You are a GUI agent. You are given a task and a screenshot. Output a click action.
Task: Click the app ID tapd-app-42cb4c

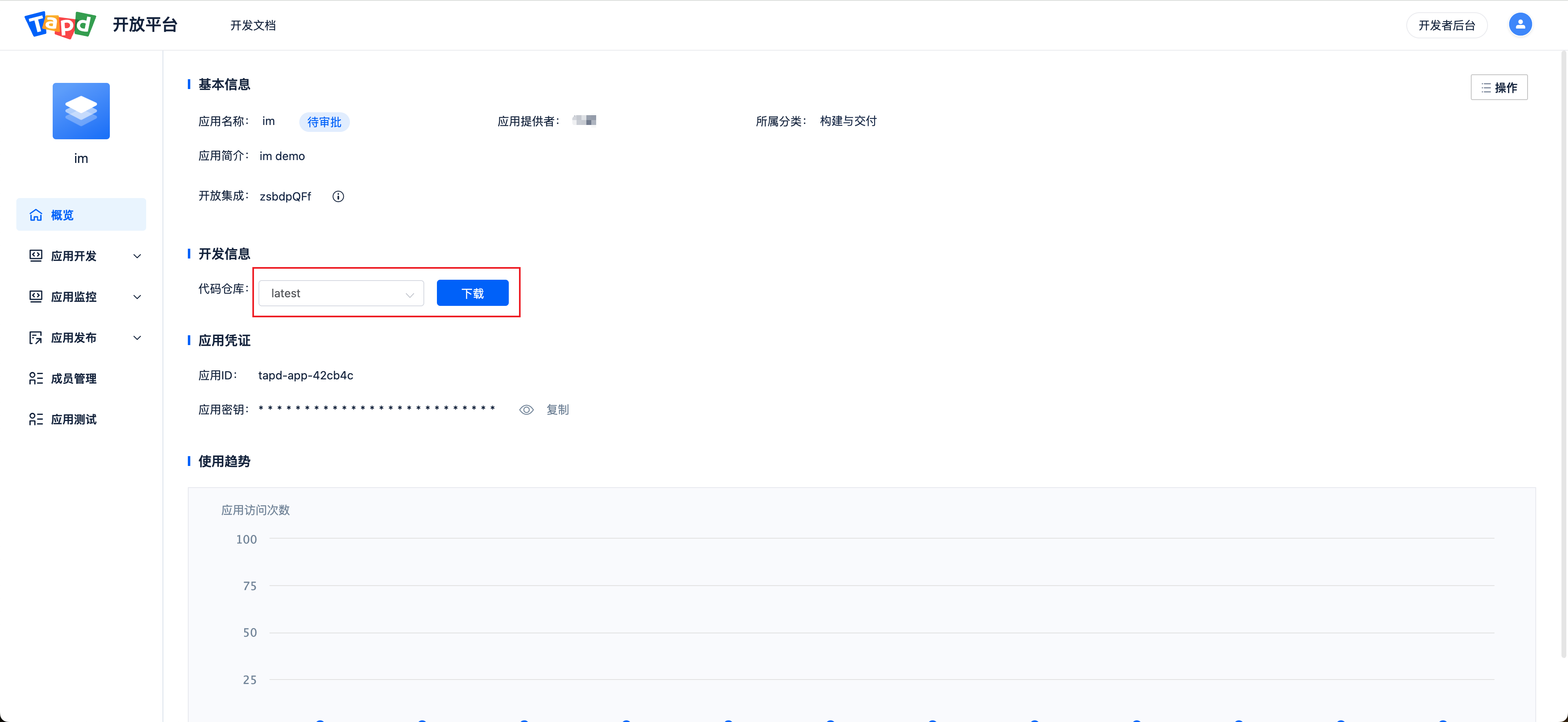305,375
